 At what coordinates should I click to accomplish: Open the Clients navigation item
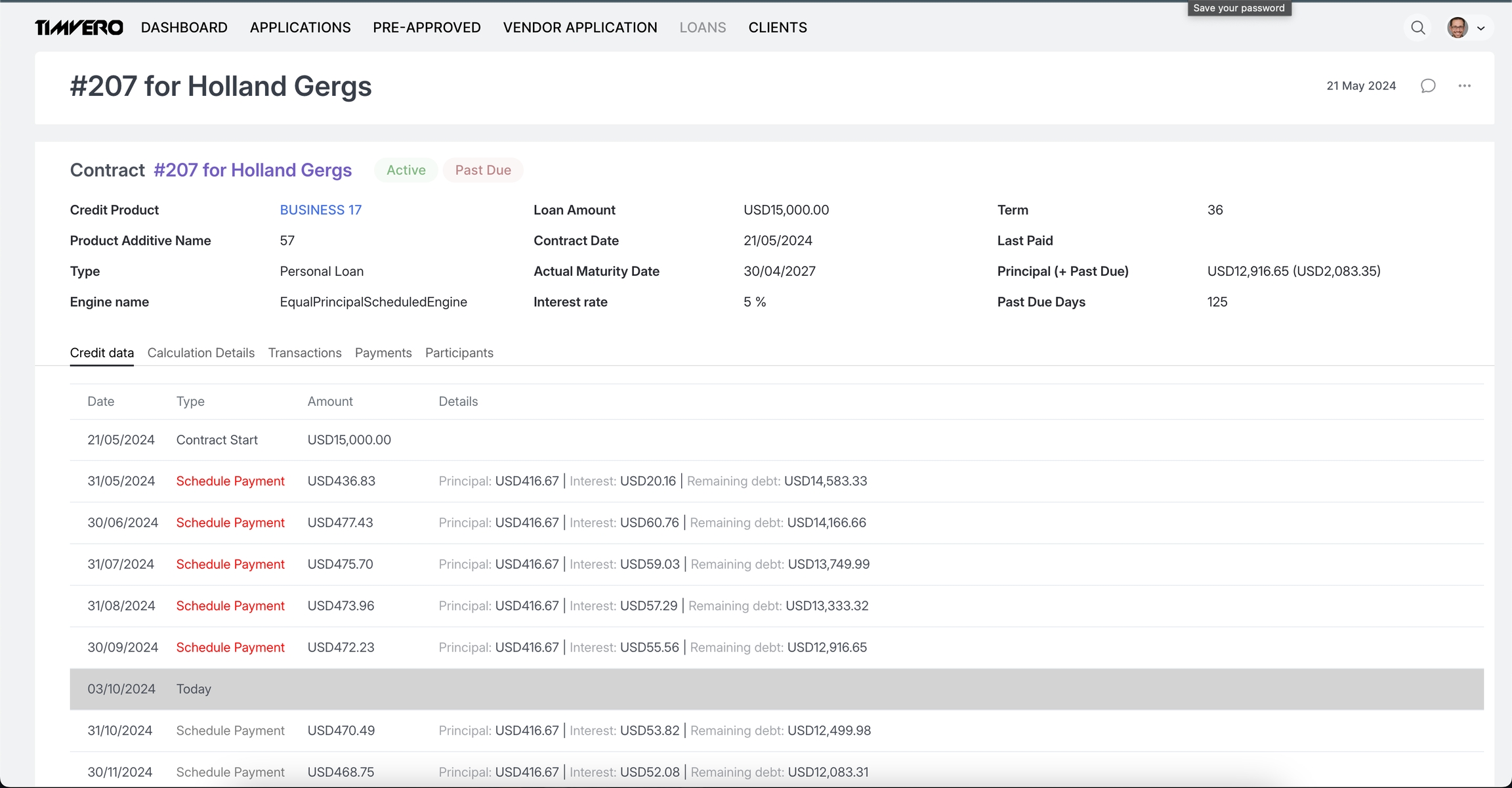click(778, 28)
